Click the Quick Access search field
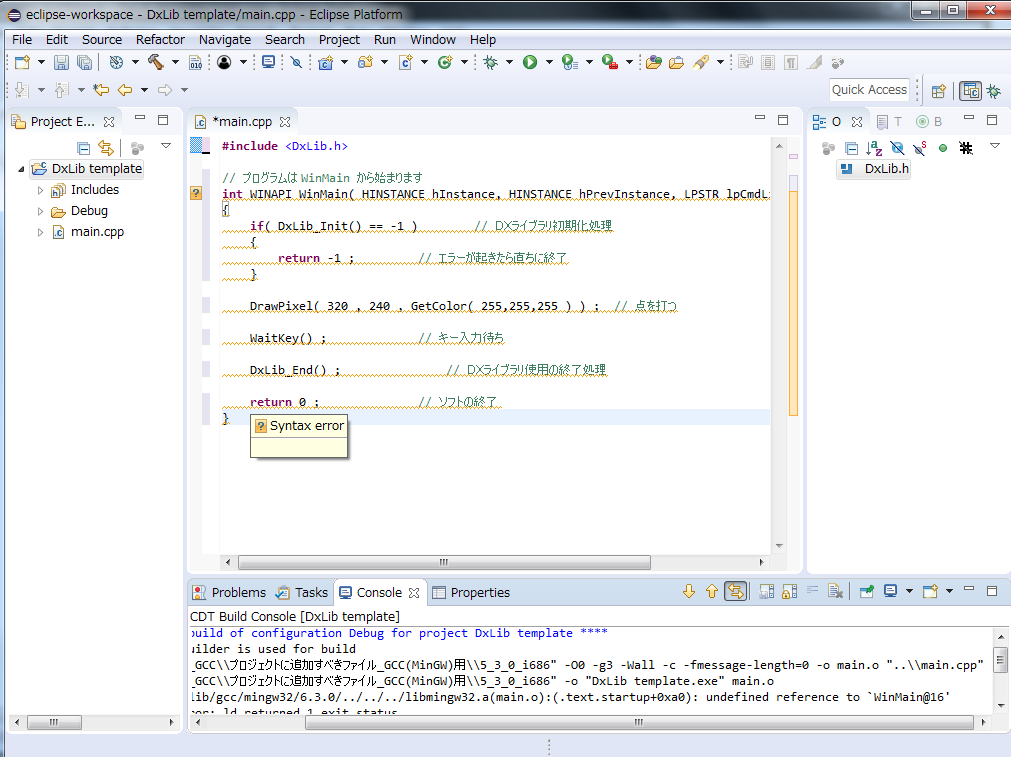The image size is (1011, 757). tap(869, 90)
